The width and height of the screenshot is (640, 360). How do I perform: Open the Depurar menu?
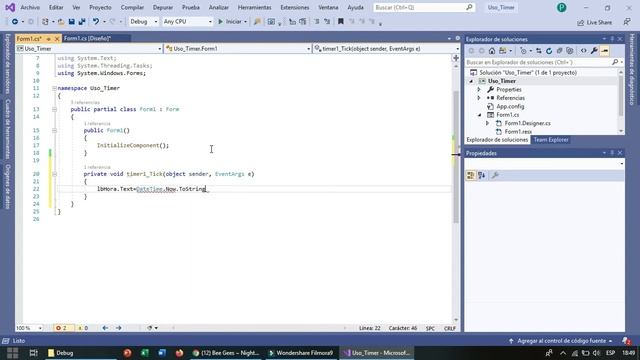coord(163,7)
